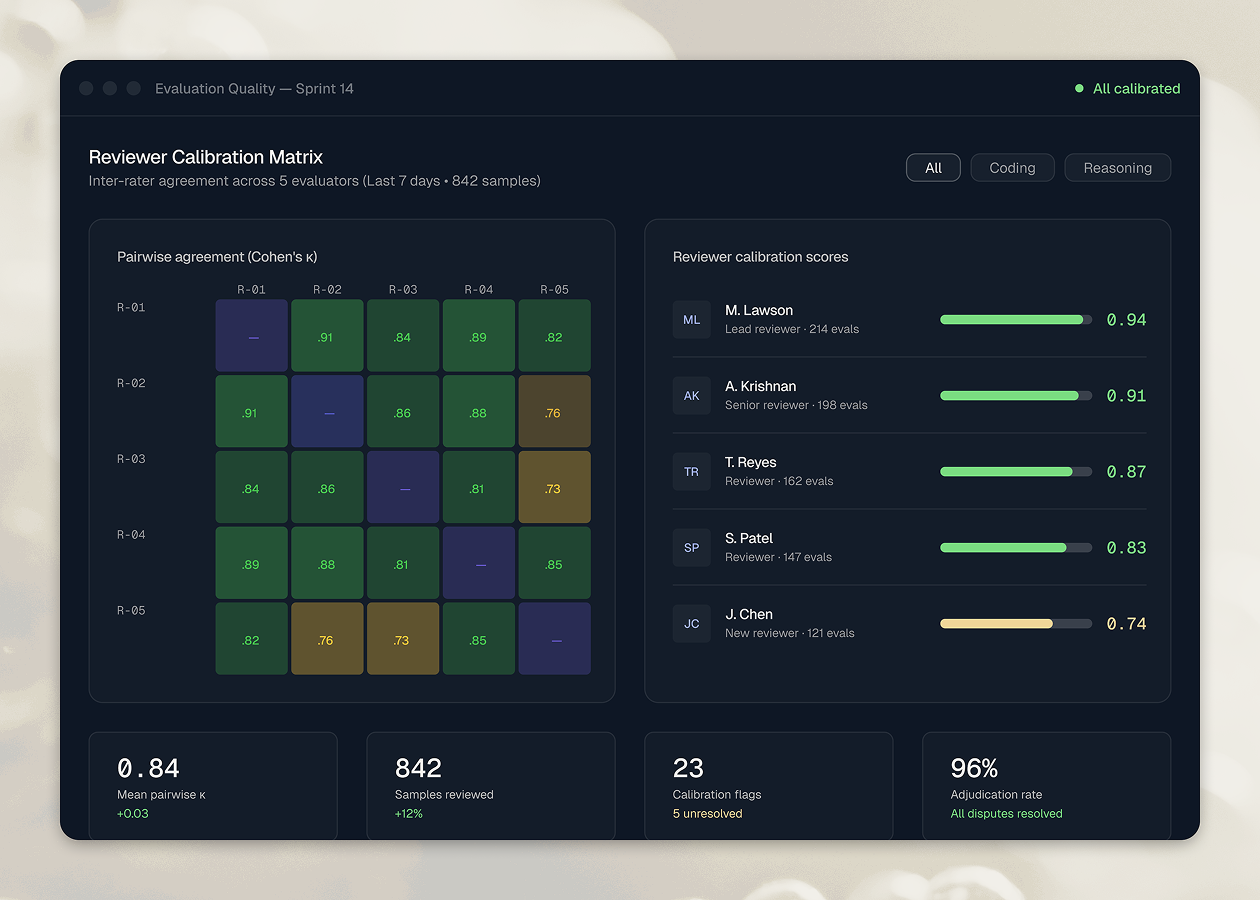Click the R-05 row label

coord(131,610)
